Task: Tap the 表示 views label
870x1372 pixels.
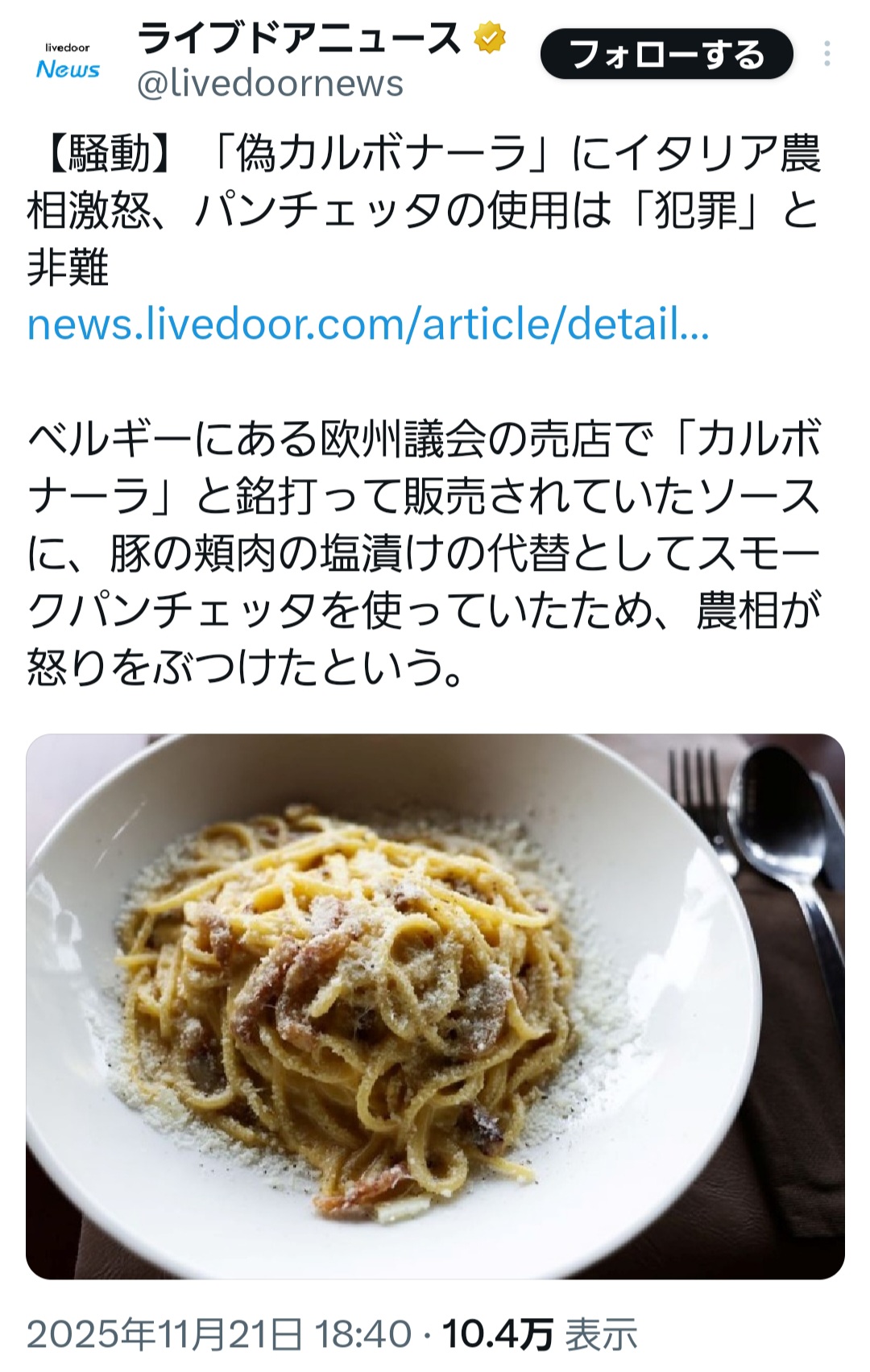Action: pyautogui.click(x=601, y=1334)
